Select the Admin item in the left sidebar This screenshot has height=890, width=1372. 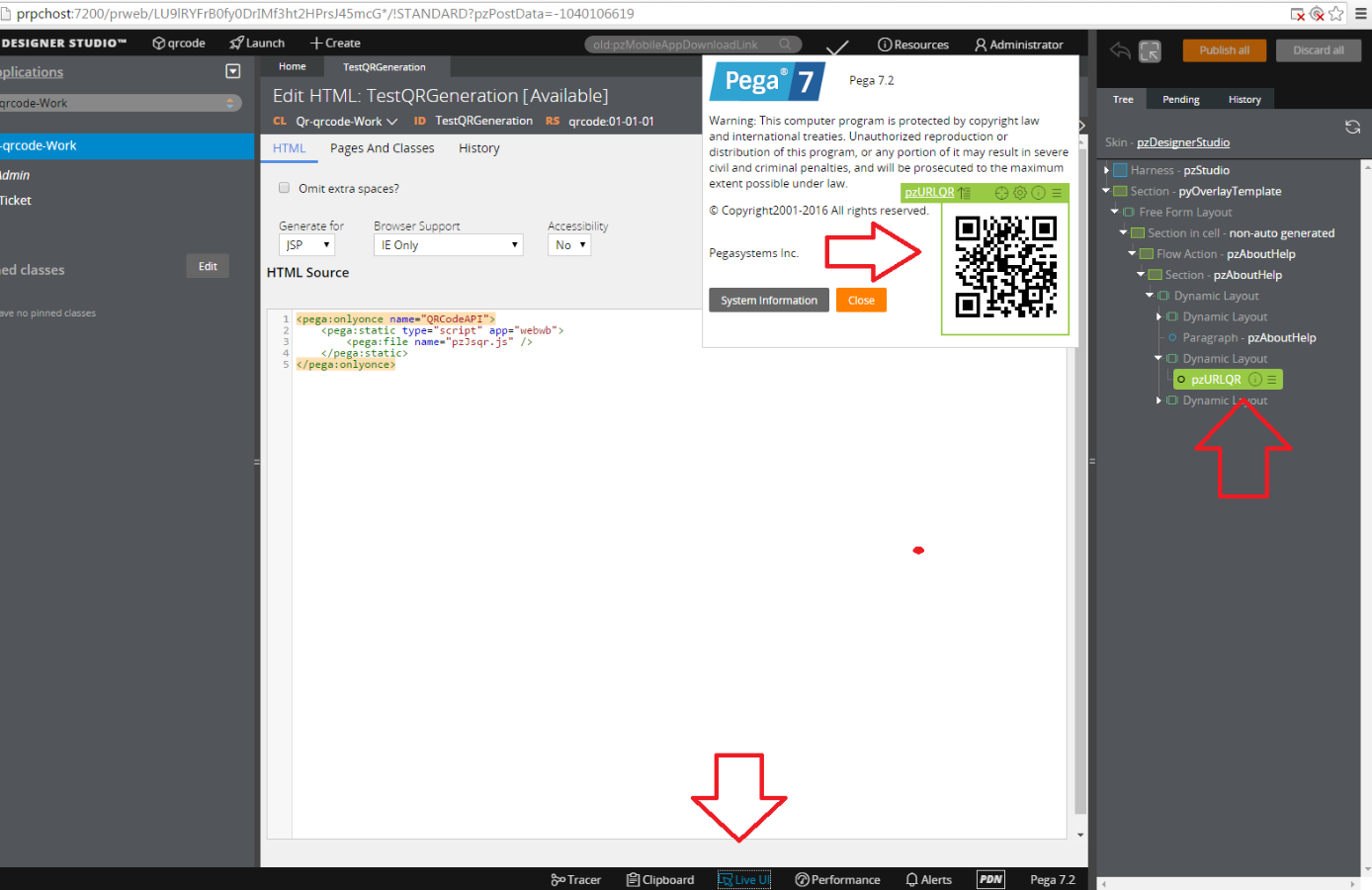(x=15, y=175)
